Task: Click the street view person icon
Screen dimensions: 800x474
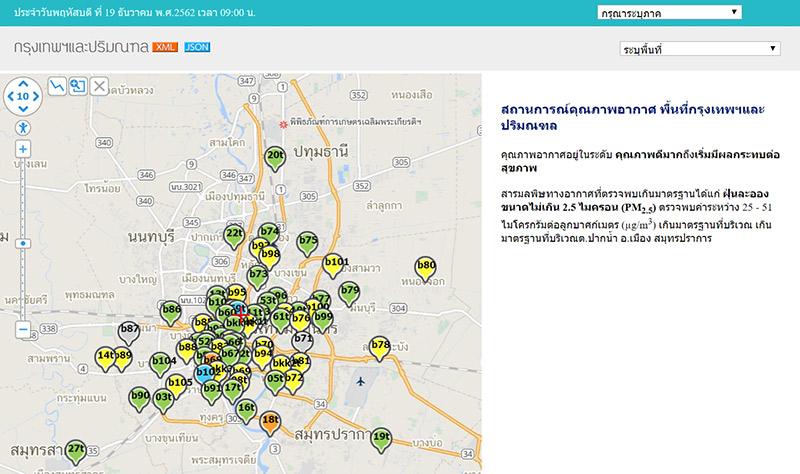Action: pyautogui.click(x=23, y=128)
